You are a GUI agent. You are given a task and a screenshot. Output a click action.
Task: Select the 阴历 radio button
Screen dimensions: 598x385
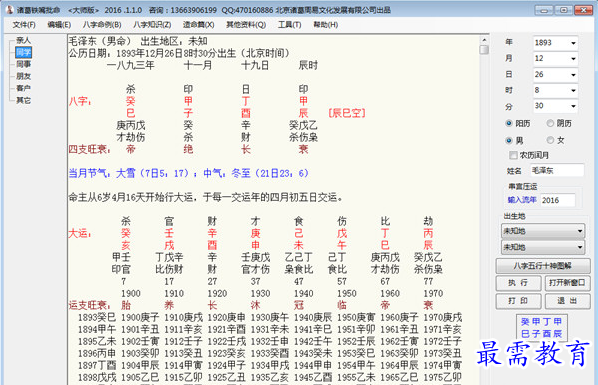tap(550, 123)
